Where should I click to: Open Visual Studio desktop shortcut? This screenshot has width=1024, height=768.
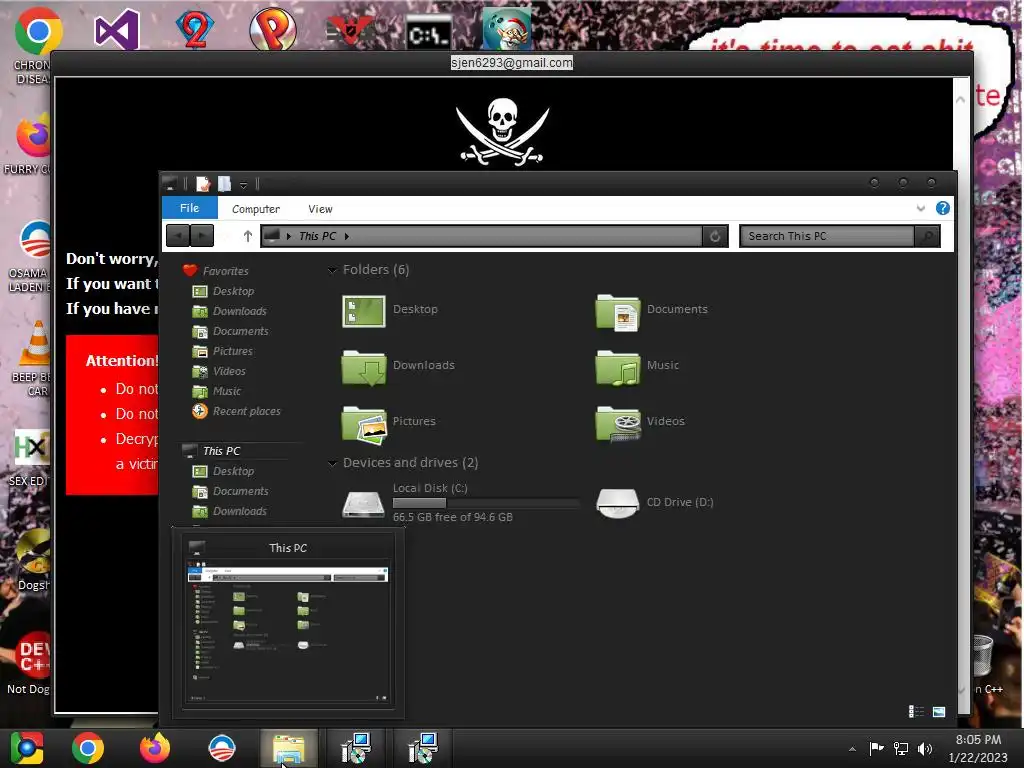pyautogui.click(x=117, y=29)
